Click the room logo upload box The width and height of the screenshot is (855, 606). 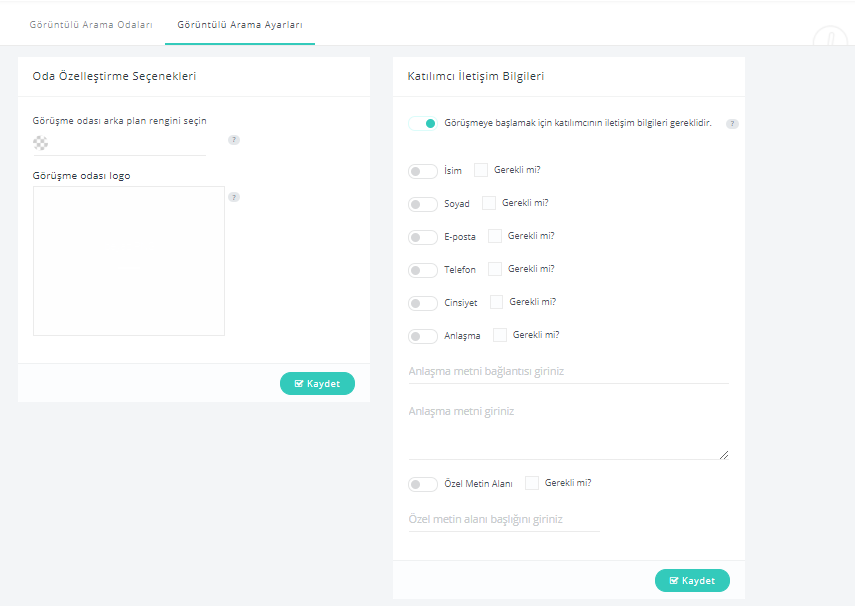[x=129, y=261]
